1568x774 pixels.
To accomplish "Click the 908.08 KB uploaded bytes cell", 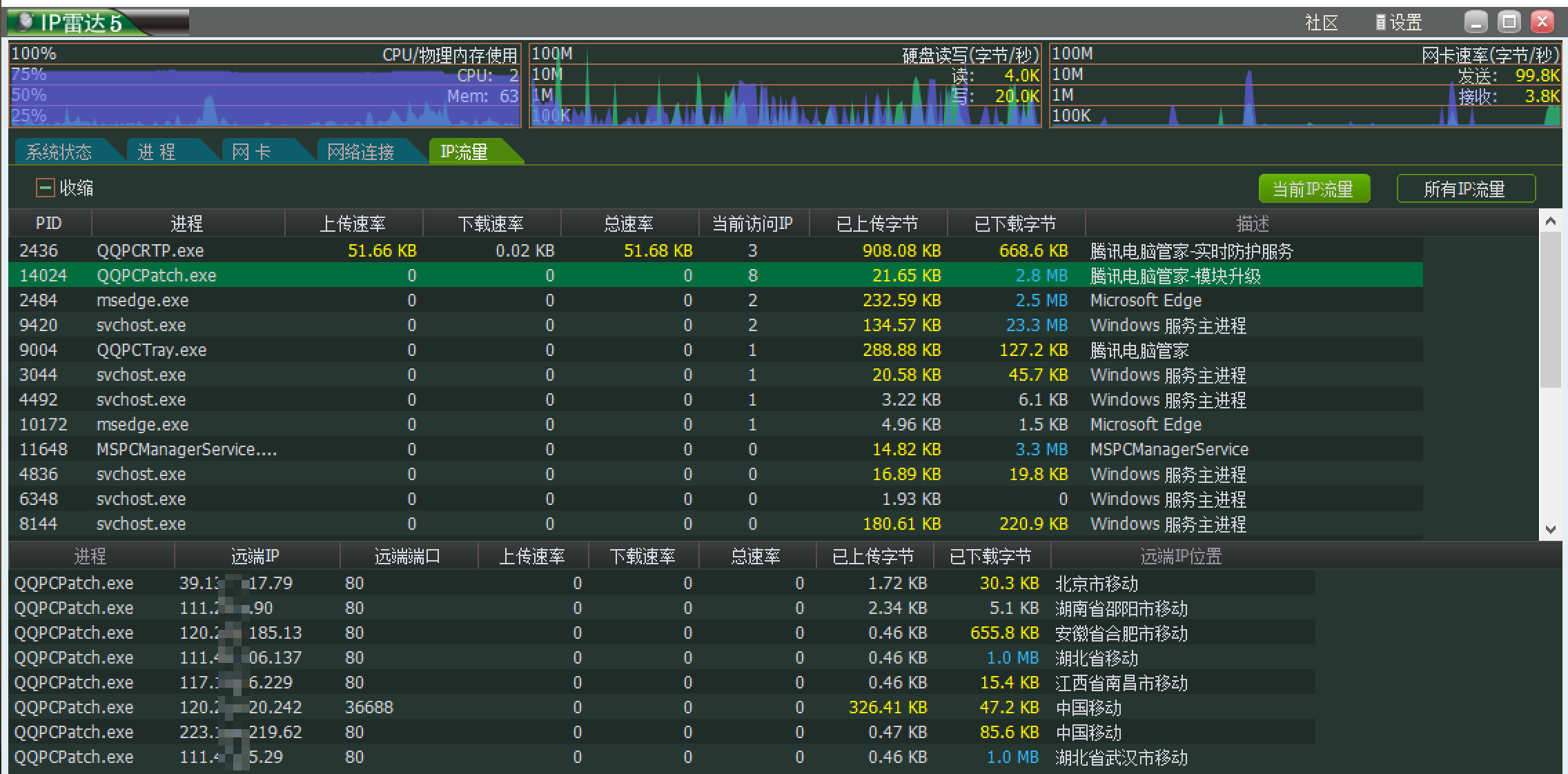I will (x=902, y=250).
